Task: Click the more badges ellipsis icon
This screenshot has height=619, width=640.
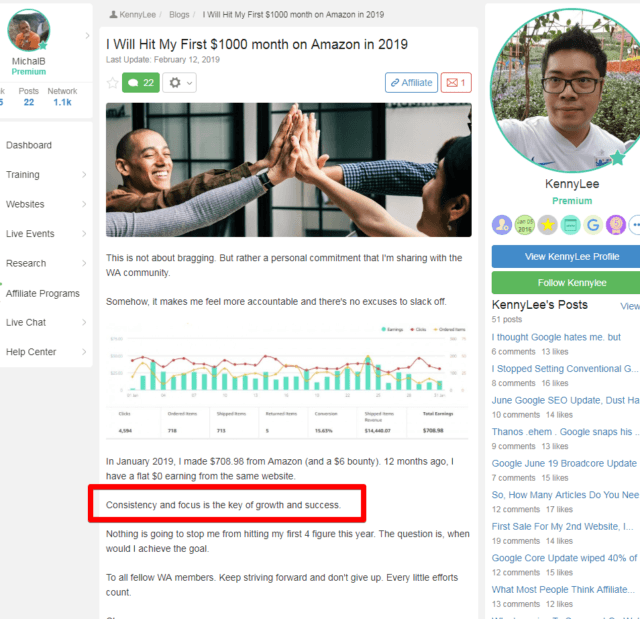Action: pyautogui.click(x=635, y=225)
